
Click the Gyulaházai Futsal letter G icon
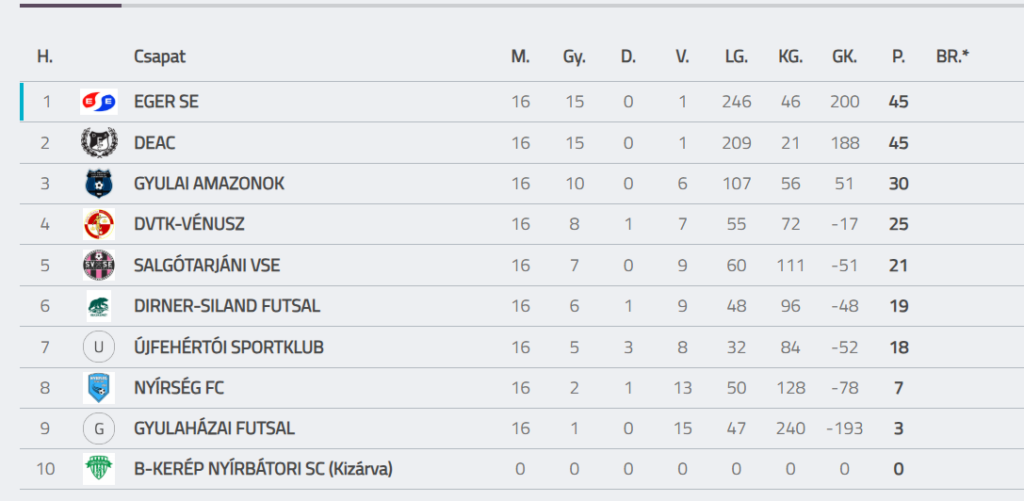click(98, 429)
